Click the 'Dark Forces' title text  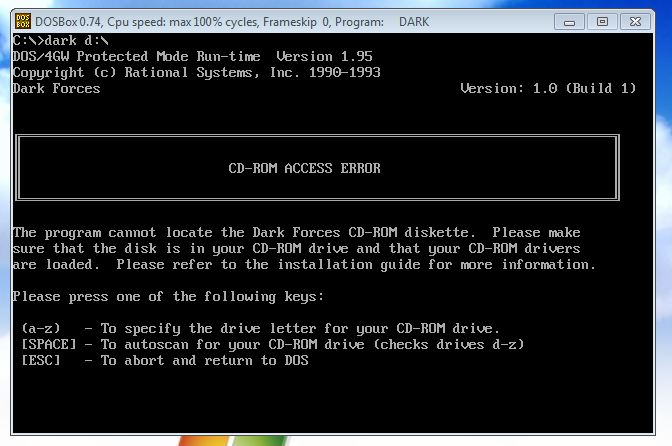[x=56, y=89]
